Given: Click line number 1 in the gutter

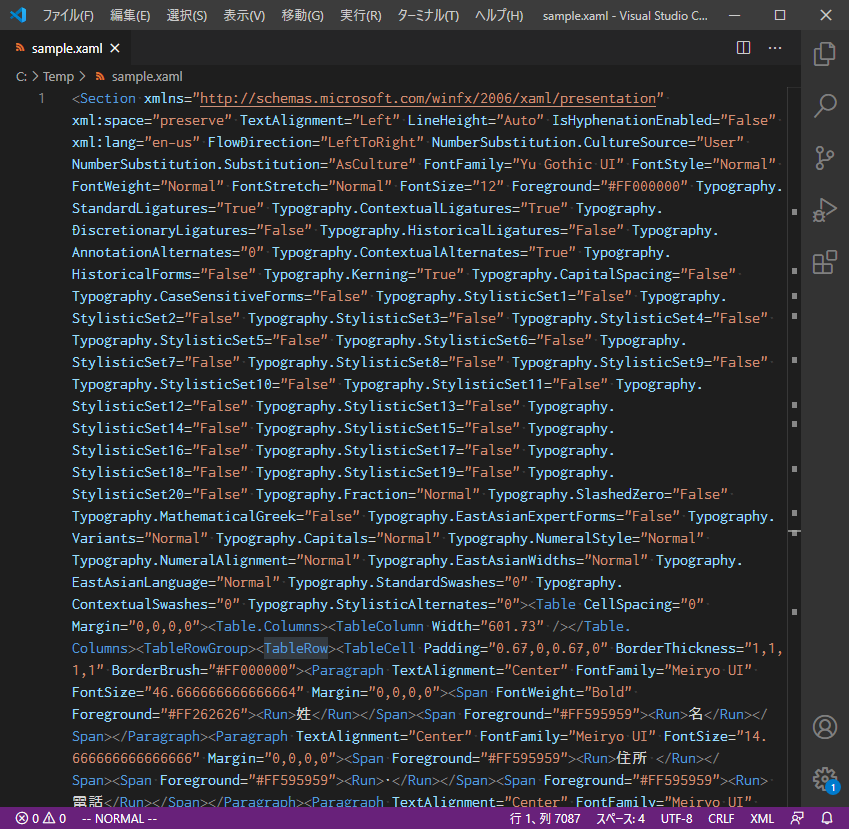Looking at the screenshot, I should tap(41, 99).
